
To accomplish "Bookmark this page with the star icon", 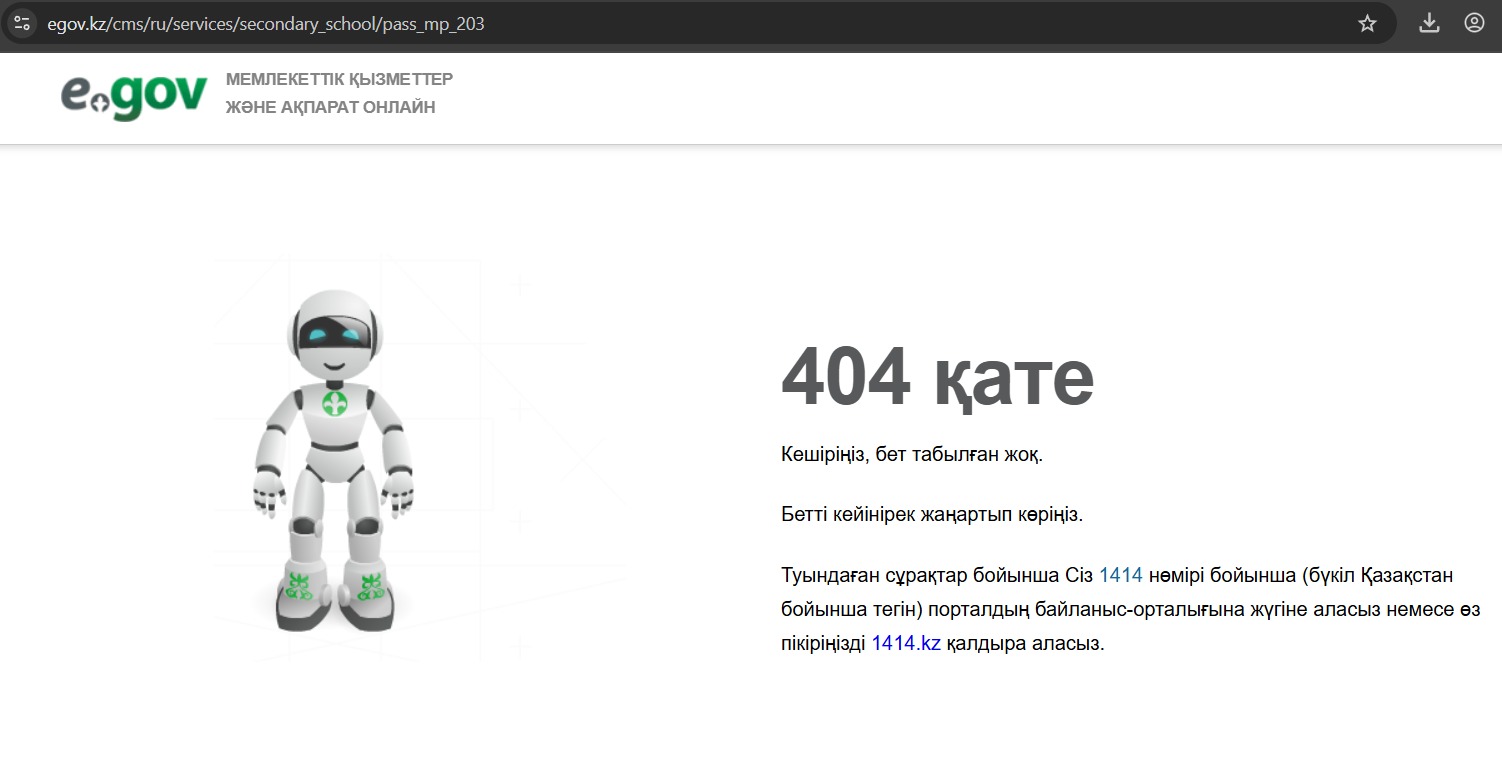I will coord(1367,23).
